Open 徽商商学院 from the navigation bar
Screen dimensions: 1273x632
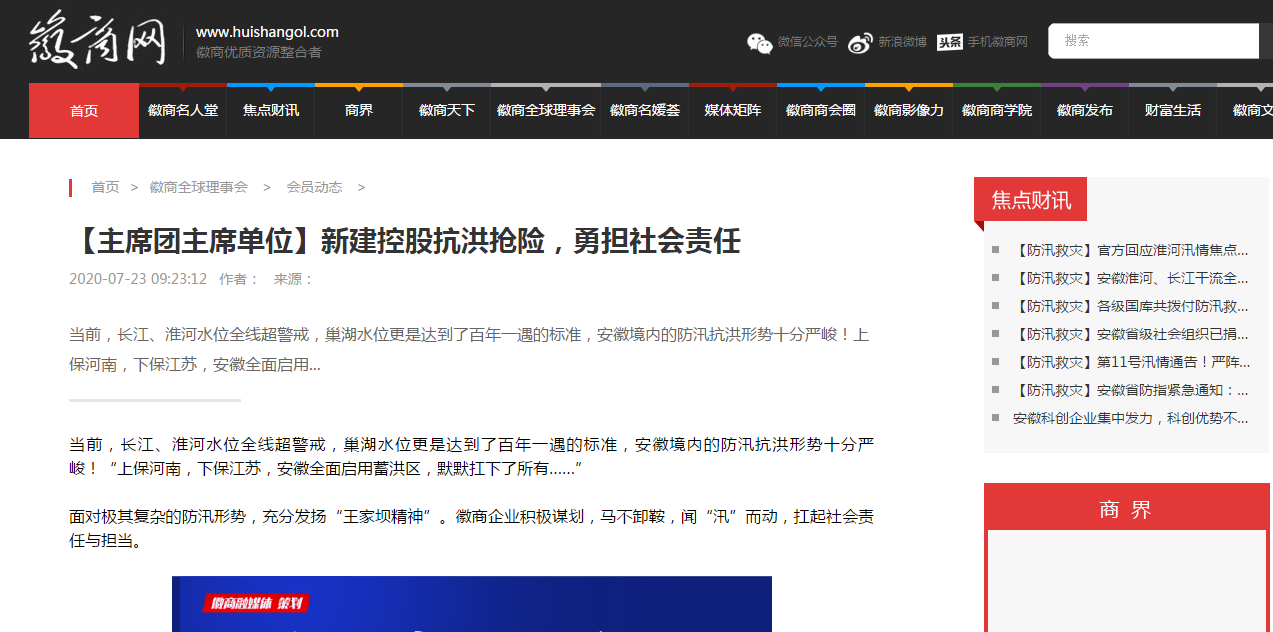click(997, 111)
